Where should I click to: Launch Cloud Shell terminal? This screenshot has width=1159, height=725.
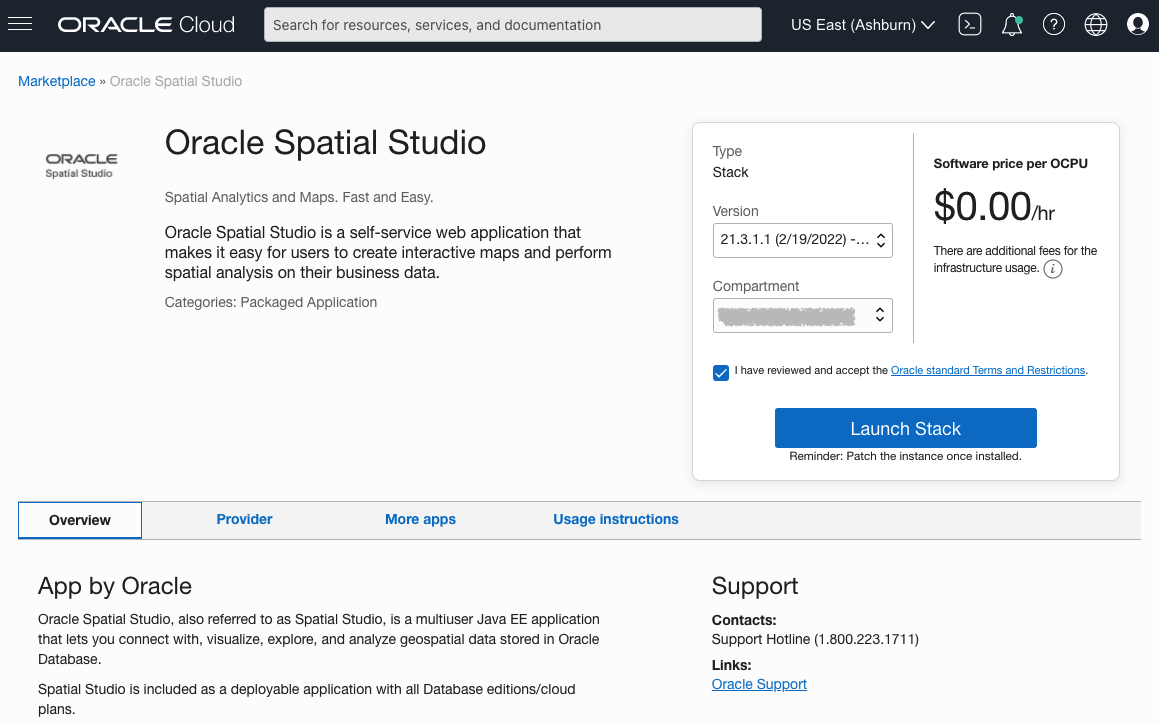click(969, 24)
